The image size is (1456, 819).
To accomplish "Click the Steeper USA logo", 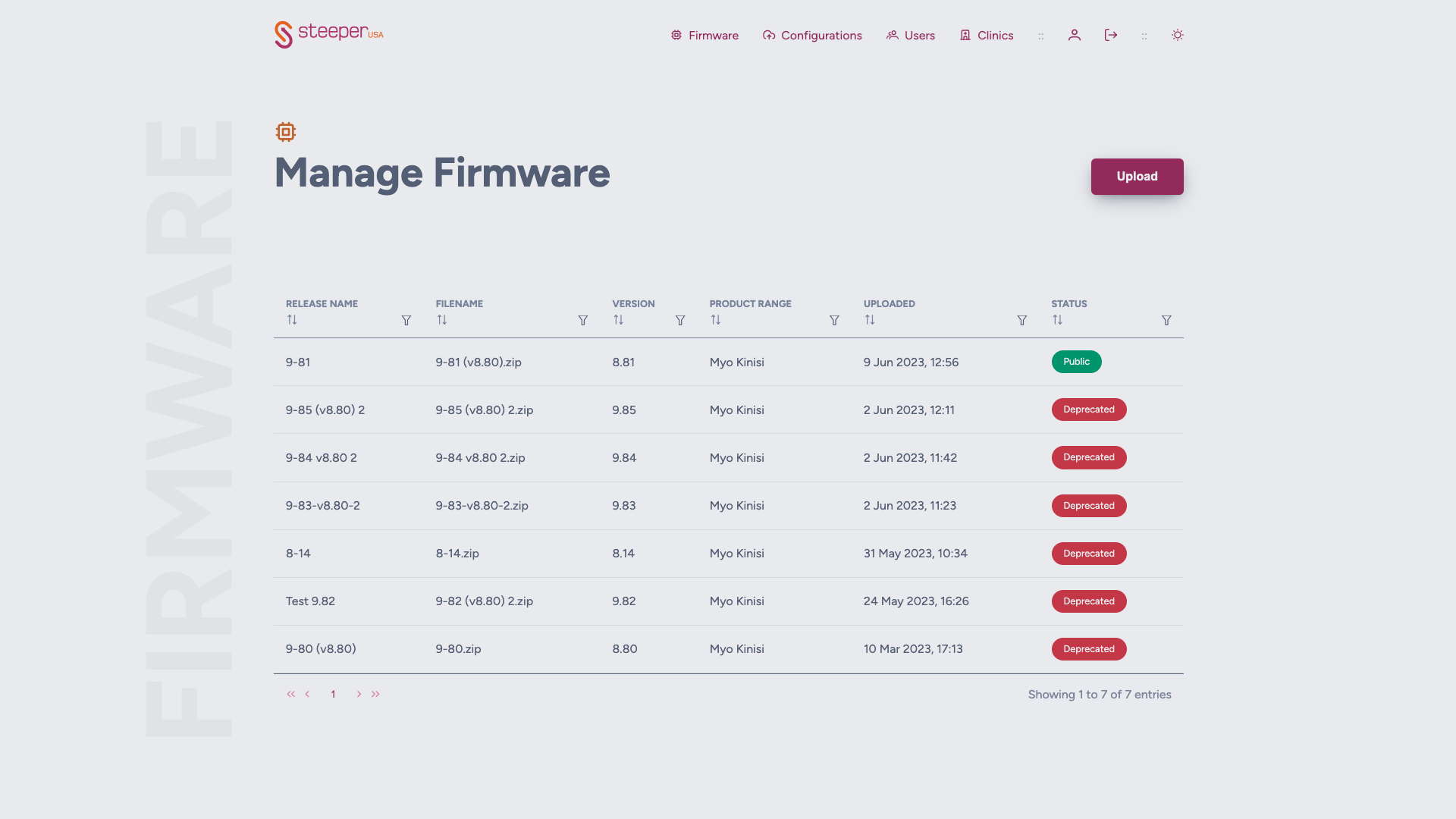I will tap(329, 34).
